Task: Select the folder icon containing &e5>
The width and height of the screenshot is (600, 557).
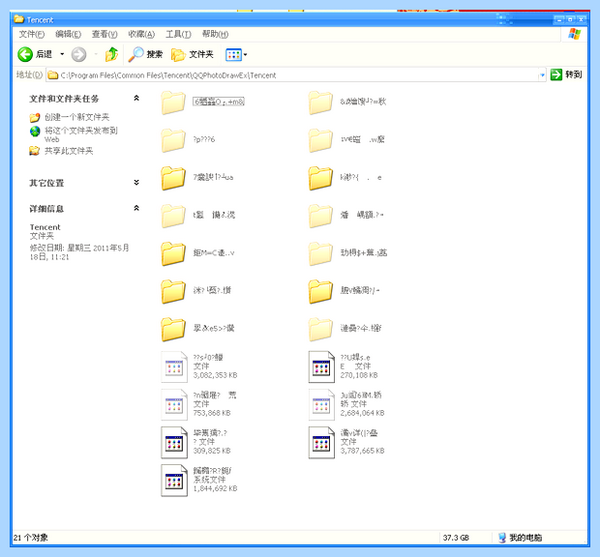Action: click(173, 329)
